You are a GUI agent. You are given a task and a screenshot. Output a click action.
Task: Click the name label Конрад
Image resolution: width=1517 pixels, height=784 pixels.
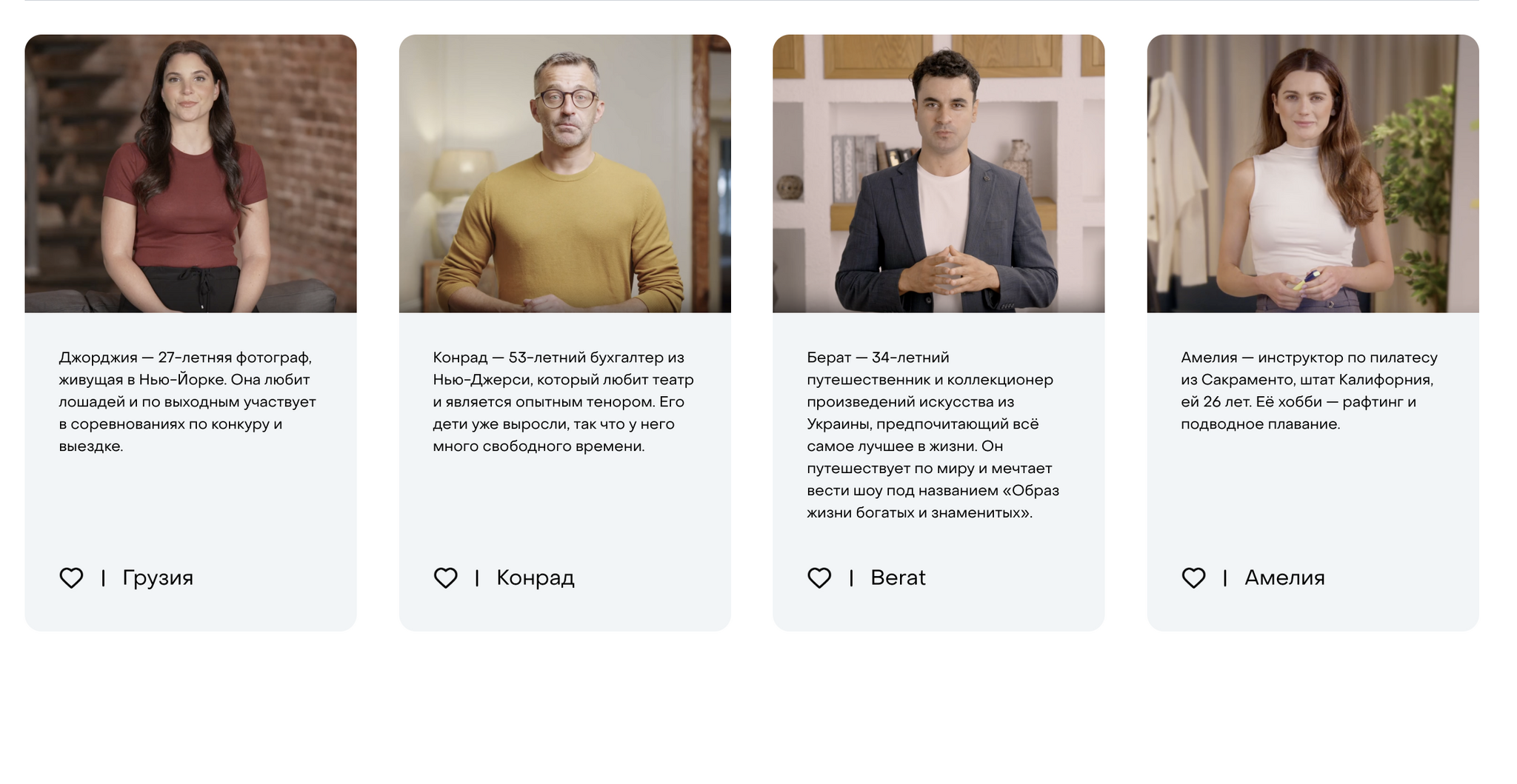(536, 577)
